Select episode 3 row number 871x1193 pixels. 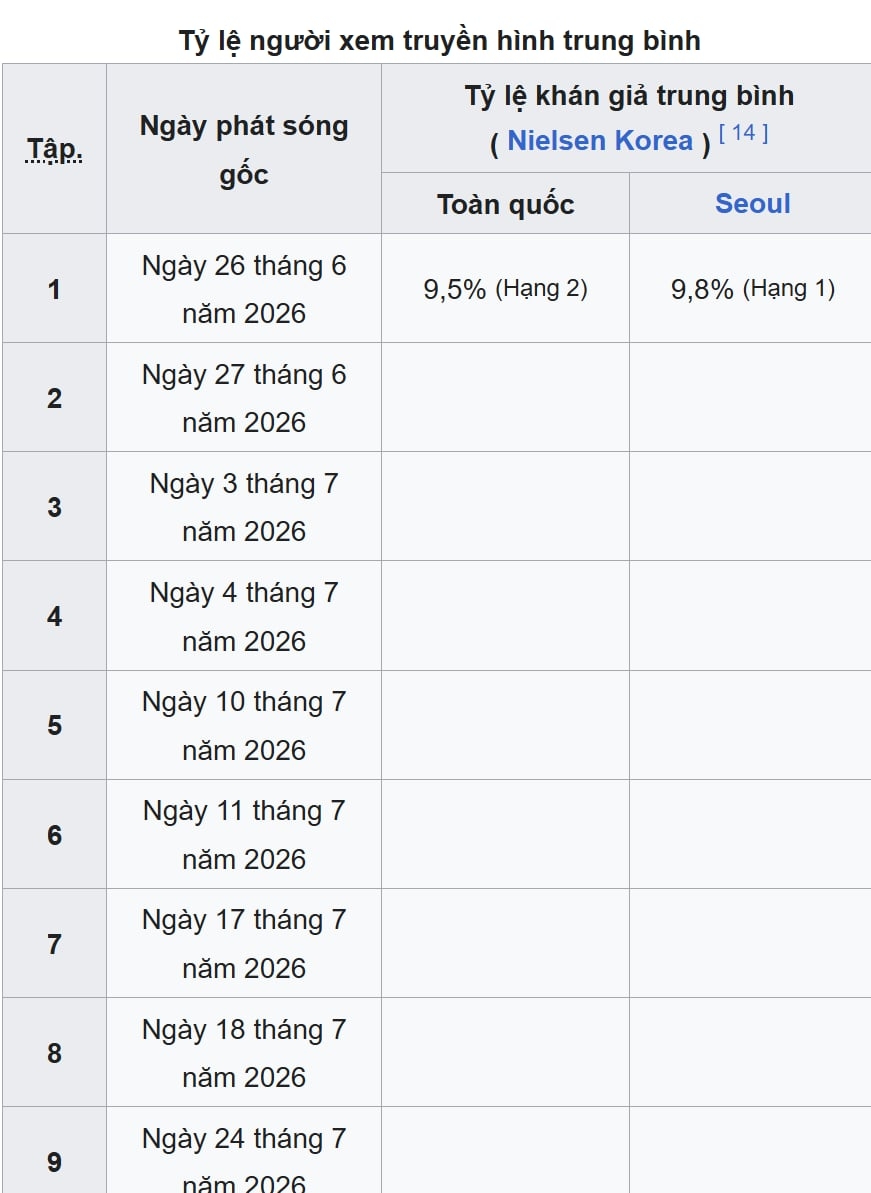[54, 507]
